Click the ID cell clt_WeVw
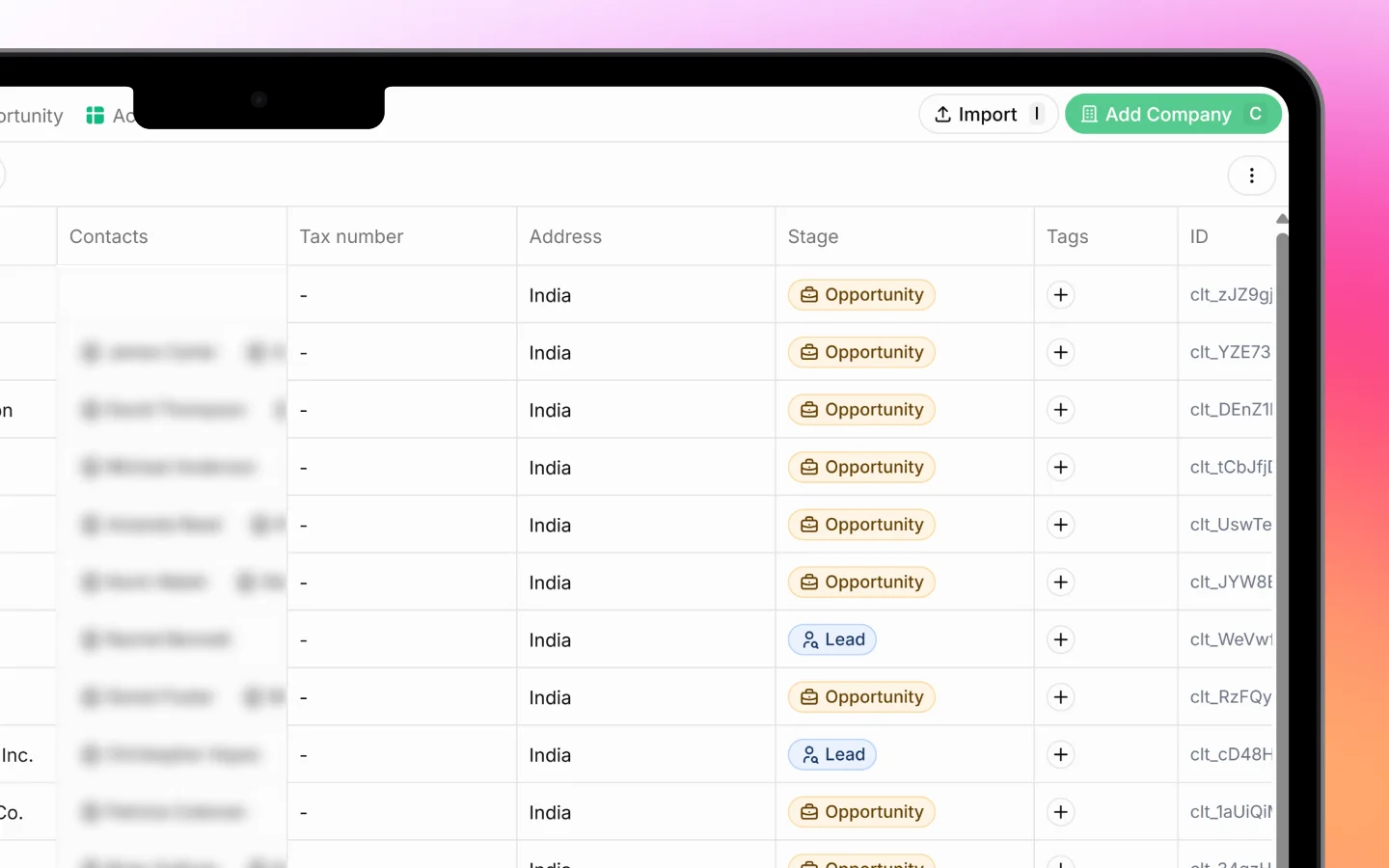This screenshot has height=868, width=1389. pyautogui.click(x=1231, y=639)
